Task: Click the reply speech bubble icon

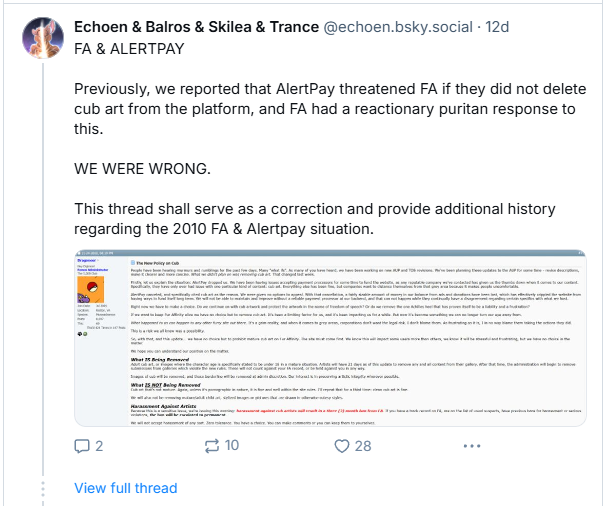Action: (x=84, y=446)
